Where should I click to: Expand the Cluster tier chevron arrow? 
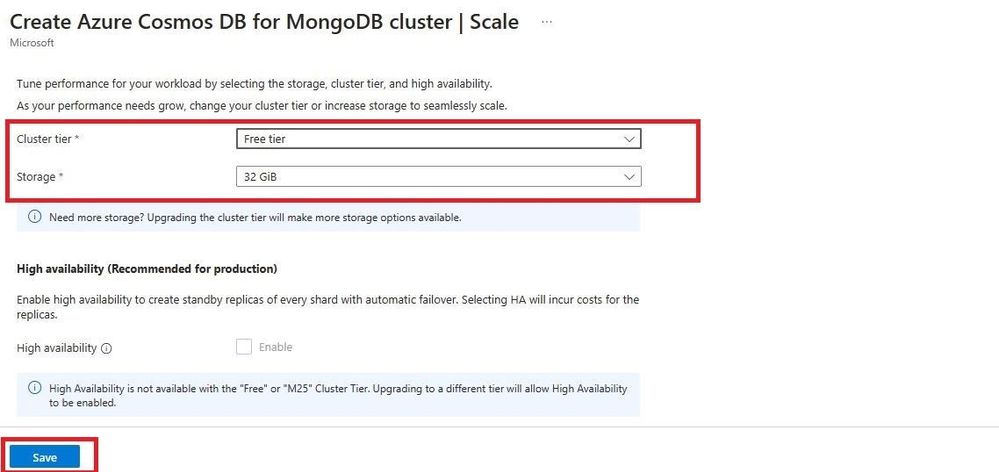coord(629,139)
